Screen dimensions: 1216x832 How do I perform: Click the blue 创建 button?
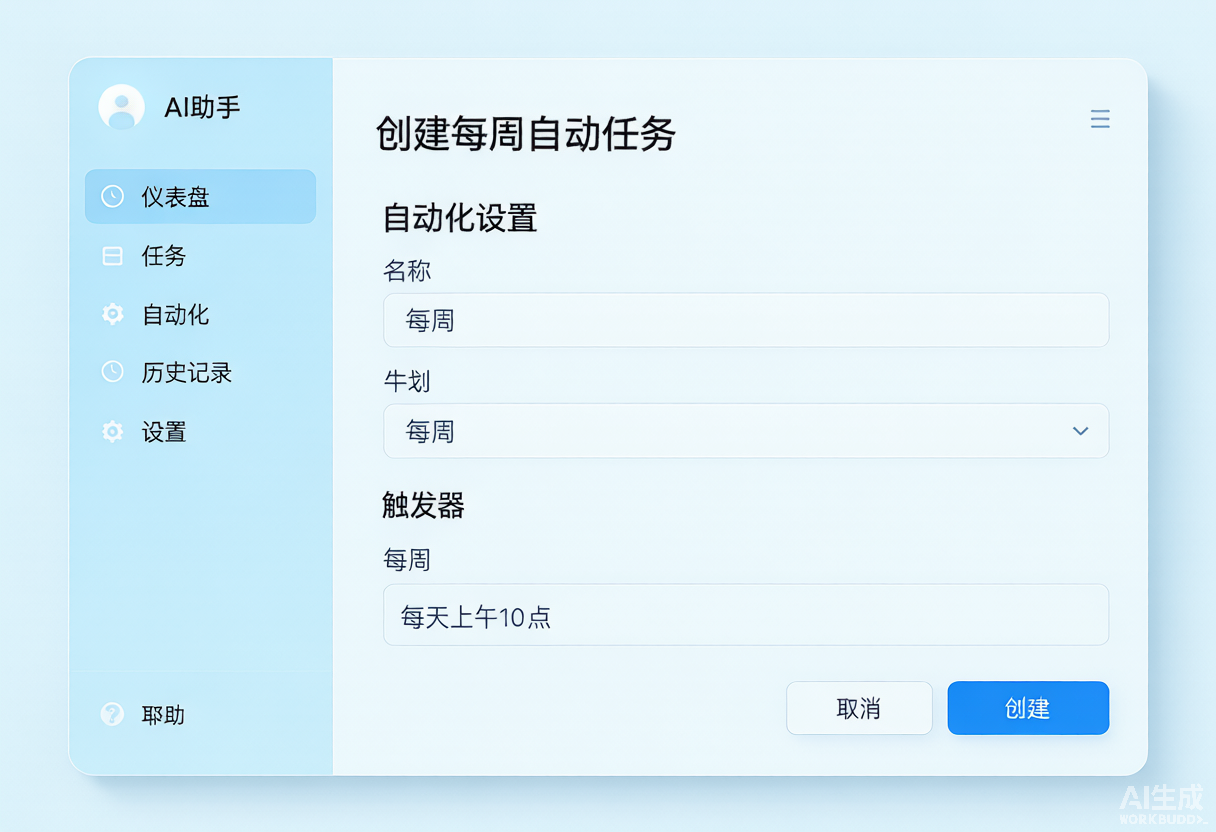1028,708
